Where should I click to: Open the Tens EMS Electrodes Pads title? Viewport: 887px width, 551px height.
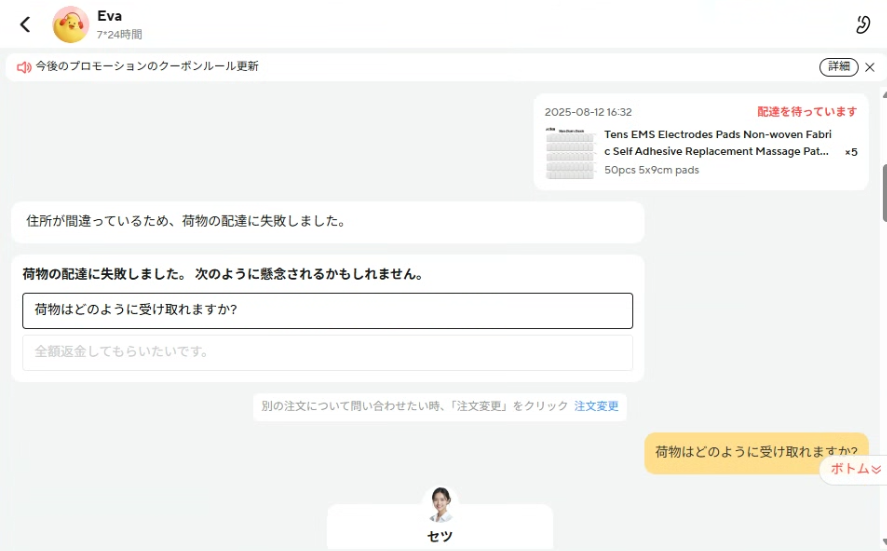(x=717, y=142)
